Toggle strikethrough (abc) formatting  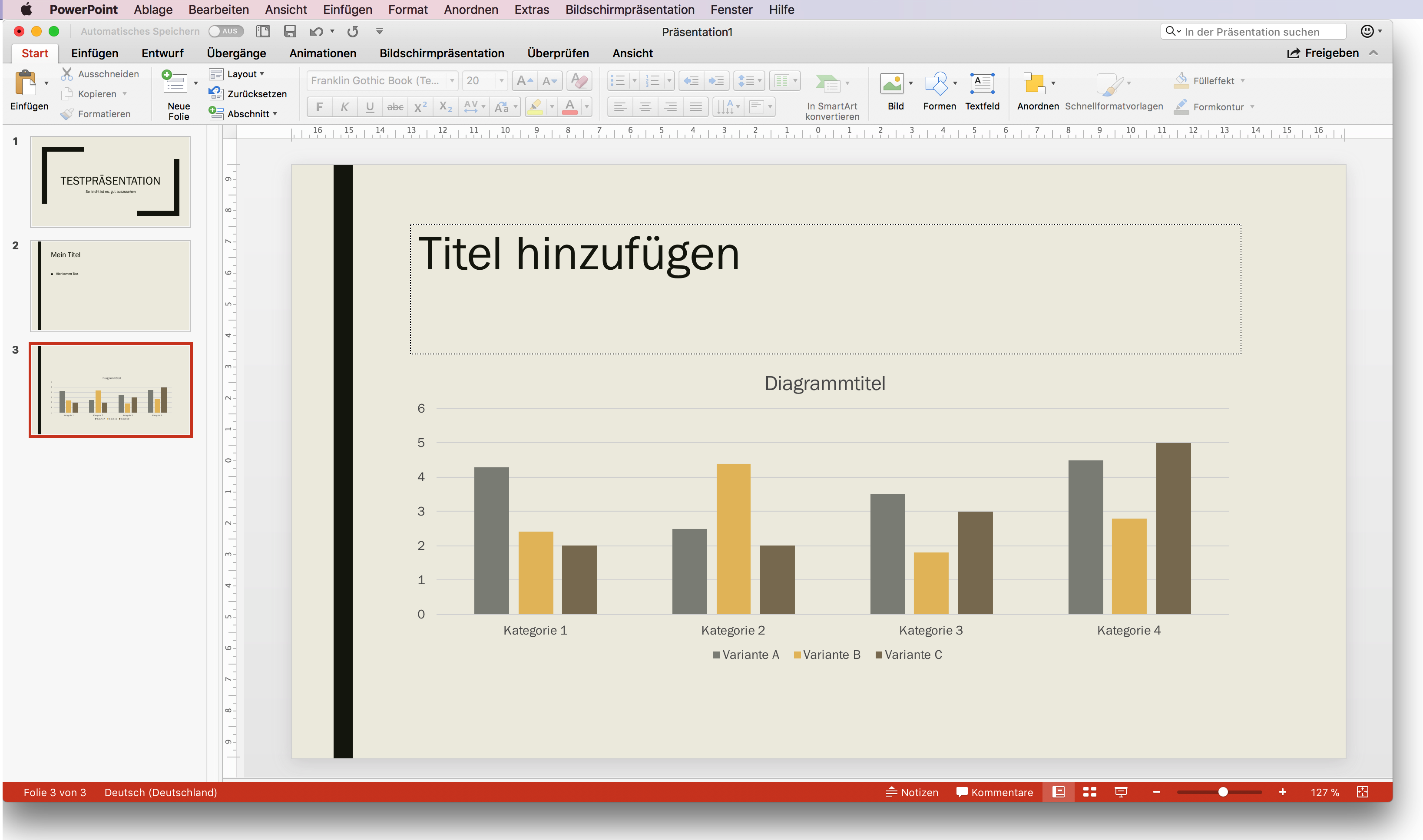click(x=395, y=106)
